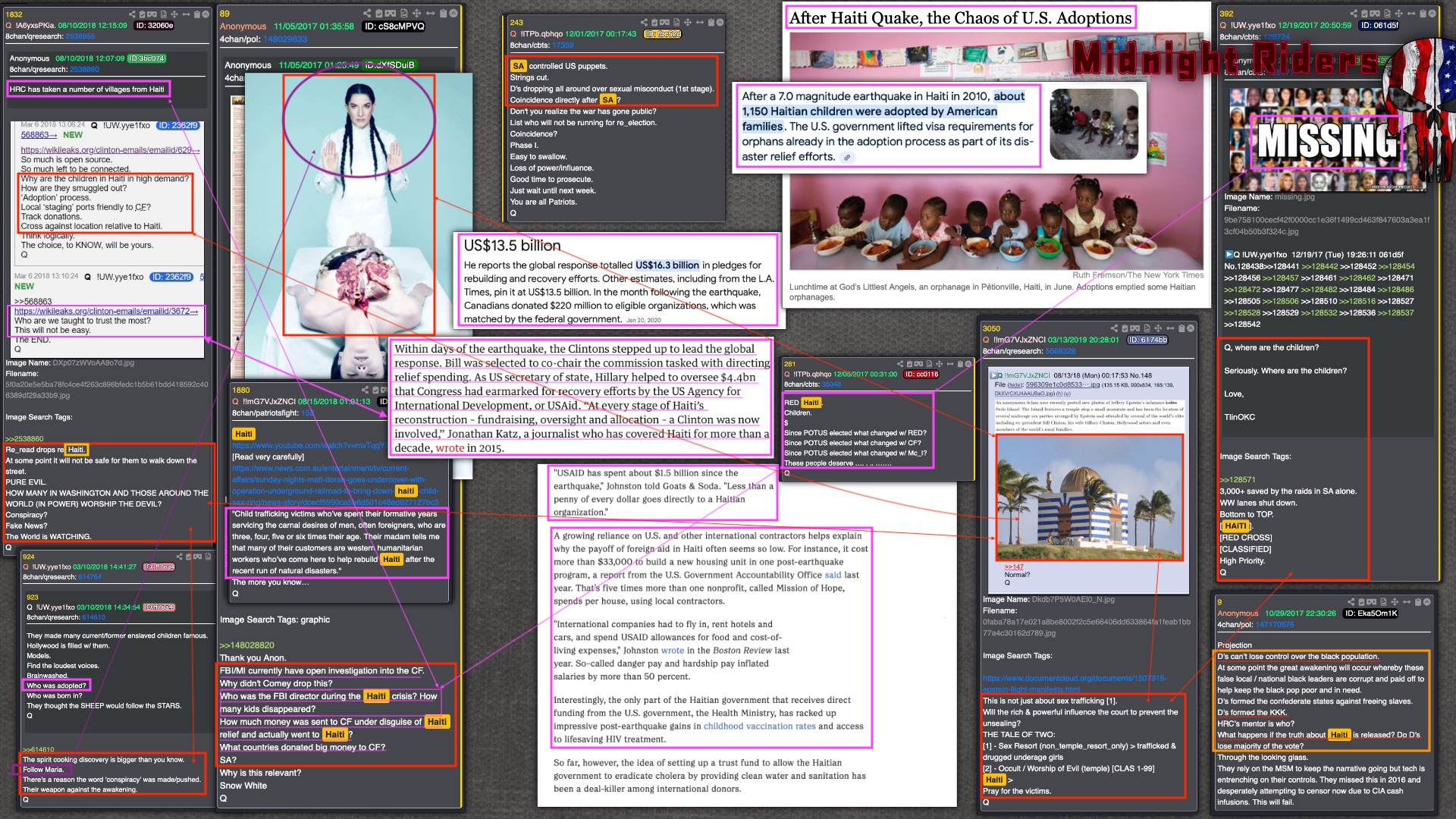Screen dimensions: 1456x819
Task: Click 'childhood vaccination rates' article link
Action: [x=760, y=726]
